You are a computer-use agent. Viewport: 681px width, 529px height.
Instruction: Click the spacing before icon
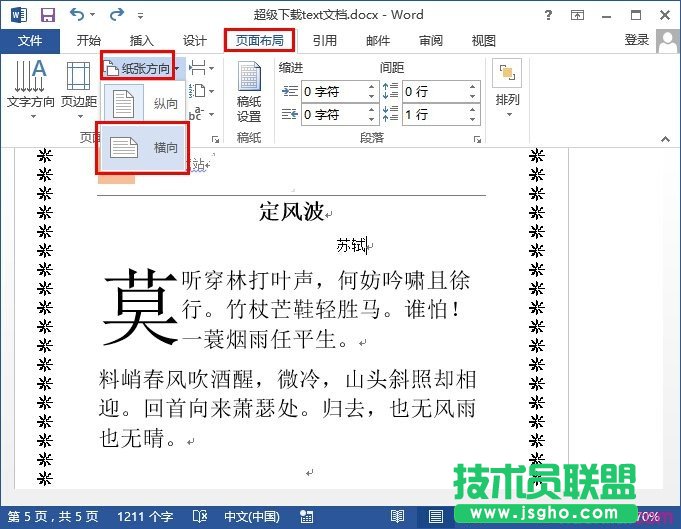click(x=390, y=91)
